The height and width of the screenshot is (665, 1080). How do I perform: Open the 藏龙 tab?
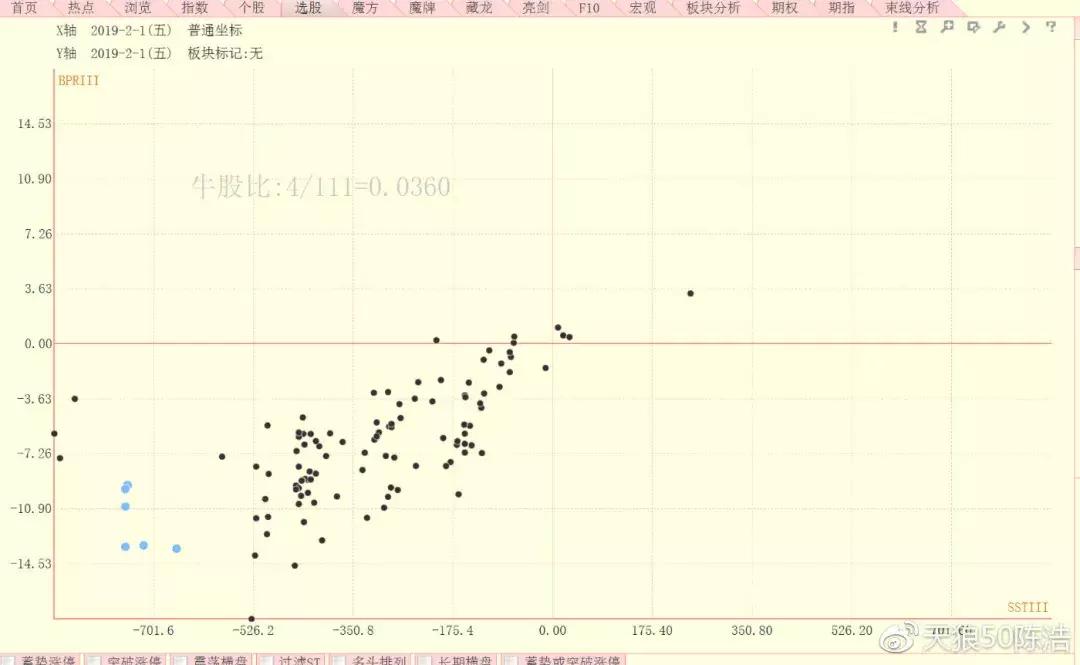479,8
